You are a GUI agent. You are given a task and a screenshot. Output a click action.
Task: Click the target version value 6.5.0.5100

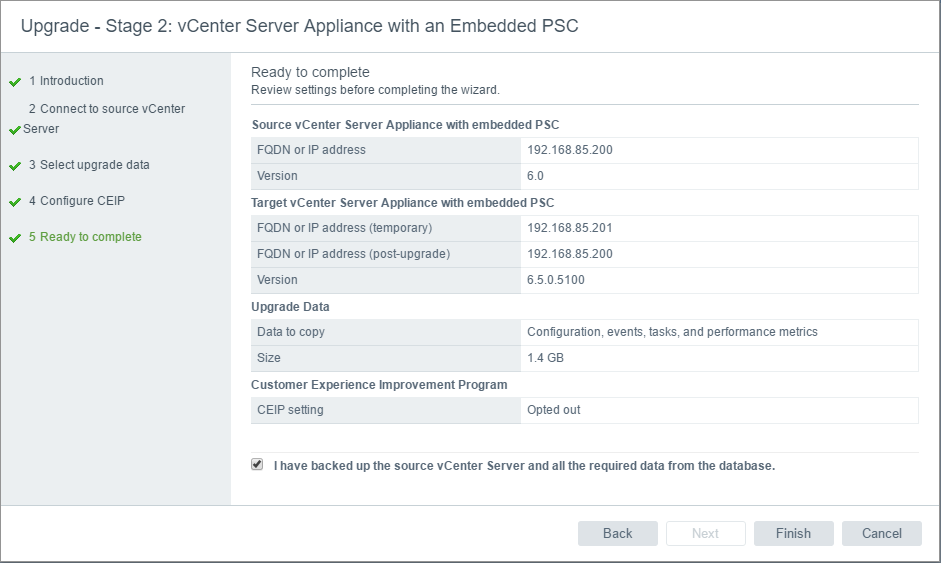click(556, 280)
